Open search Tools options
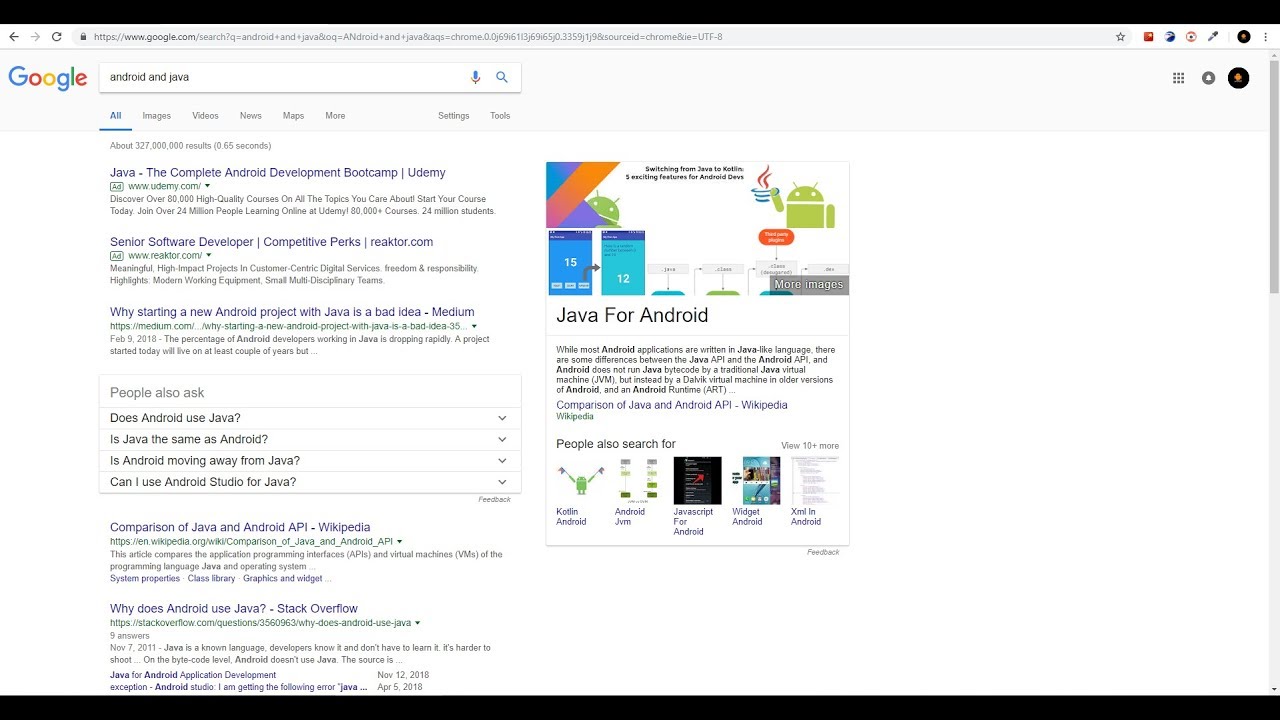Viewport: 1280px width, 720px height. click(x=500, y=116)
